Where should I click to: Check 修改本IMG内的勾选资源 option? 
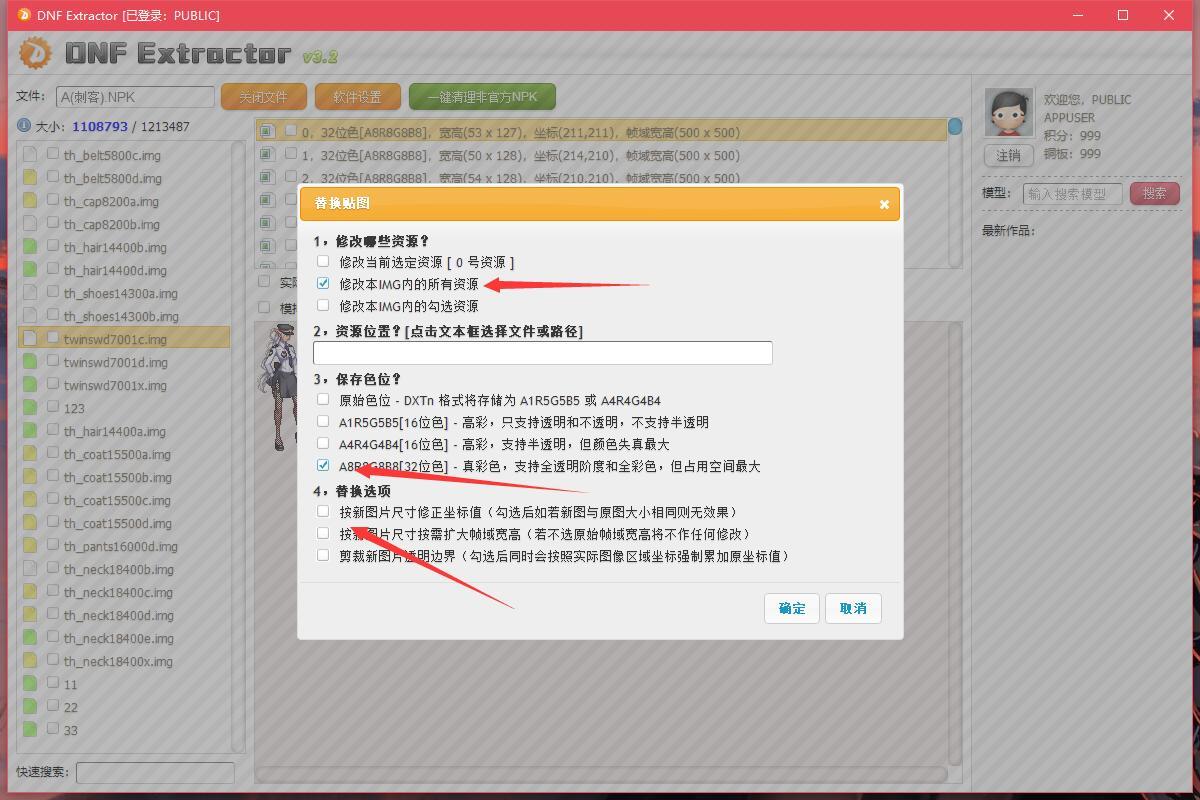click(323, 306)
